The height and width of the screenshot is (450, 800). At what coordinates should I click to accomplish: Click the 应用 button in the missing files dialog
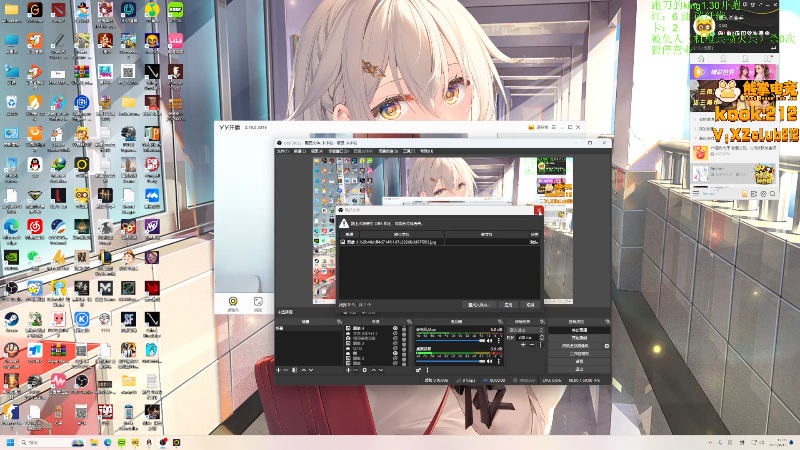[x=508, y=305]
